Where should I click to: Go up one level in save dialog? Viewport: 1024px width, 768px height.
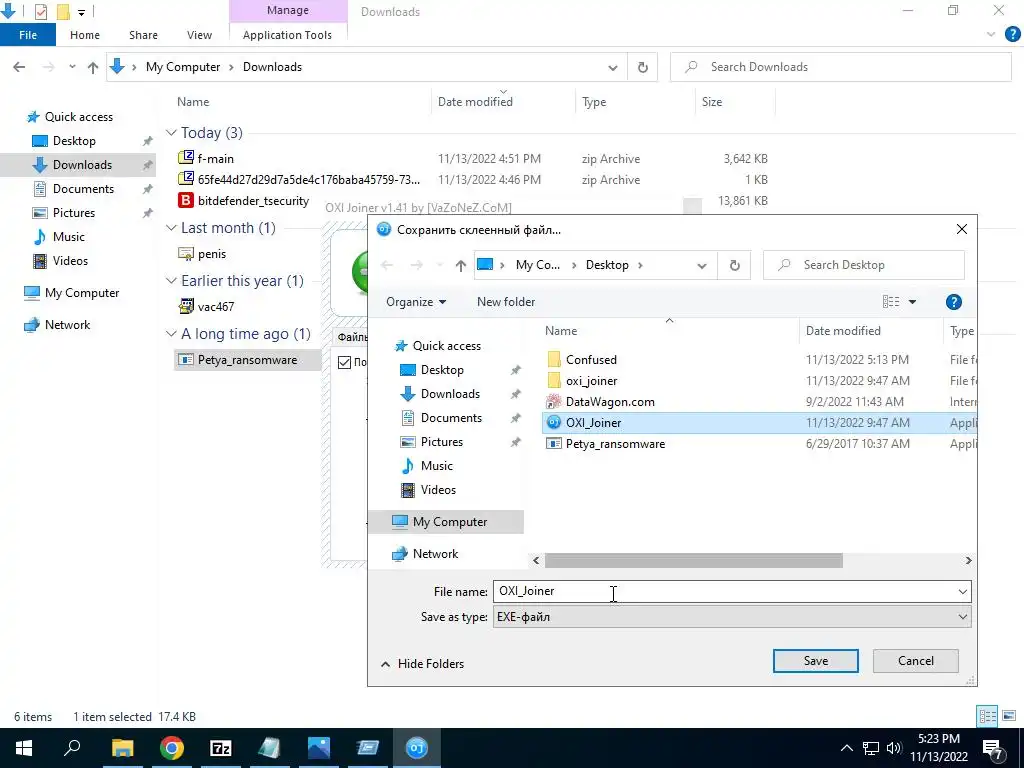click(461, 265)
